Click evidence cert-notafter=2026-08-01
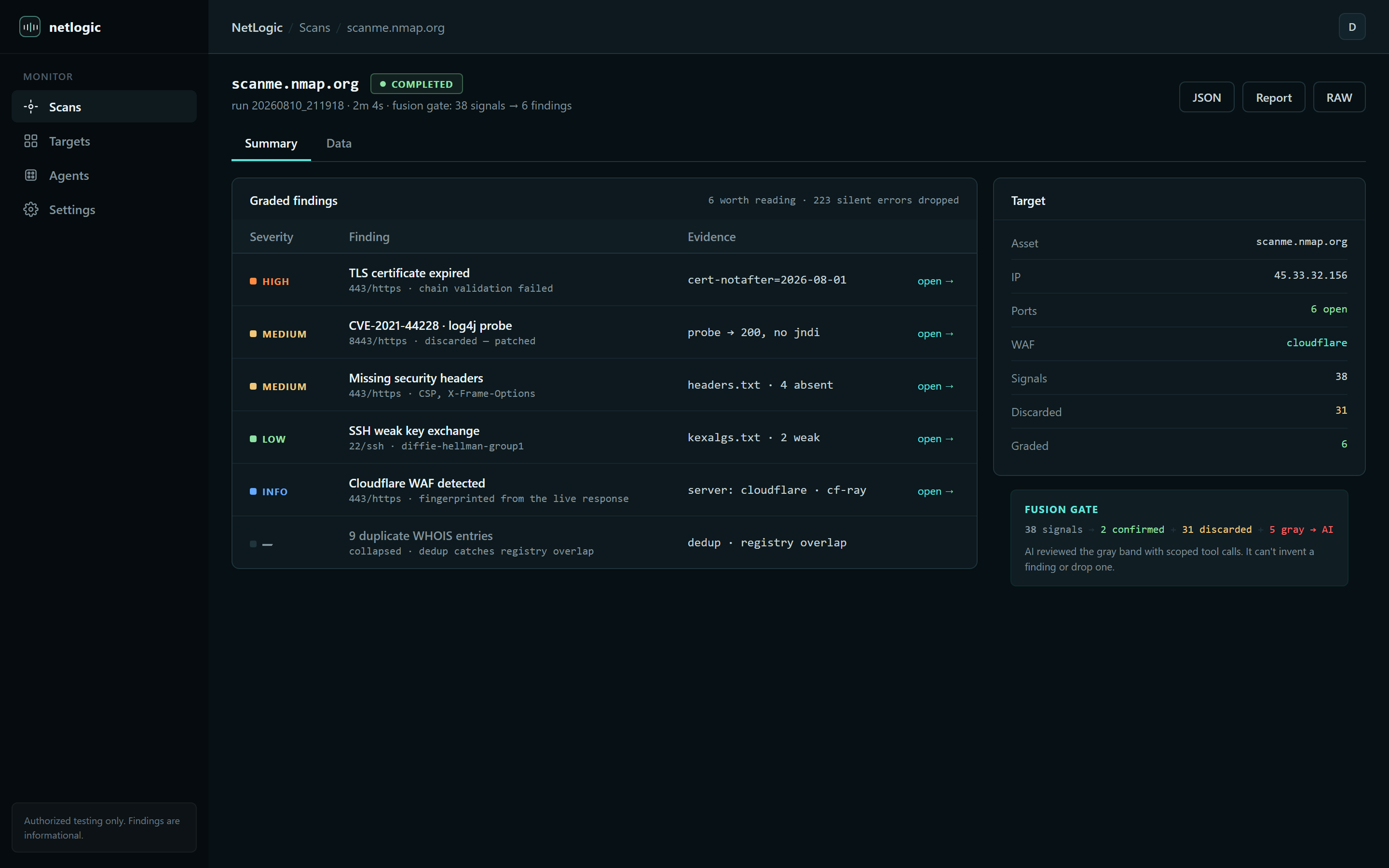The width and height of the screenshot is (1389, 868). coord(767,280)
